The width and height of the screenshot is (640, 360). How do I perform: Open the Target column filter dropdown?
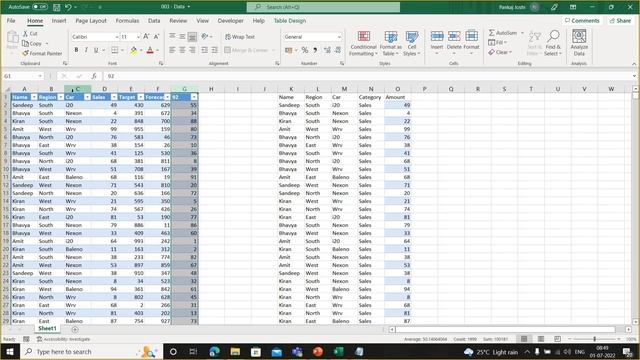[141, 97]
